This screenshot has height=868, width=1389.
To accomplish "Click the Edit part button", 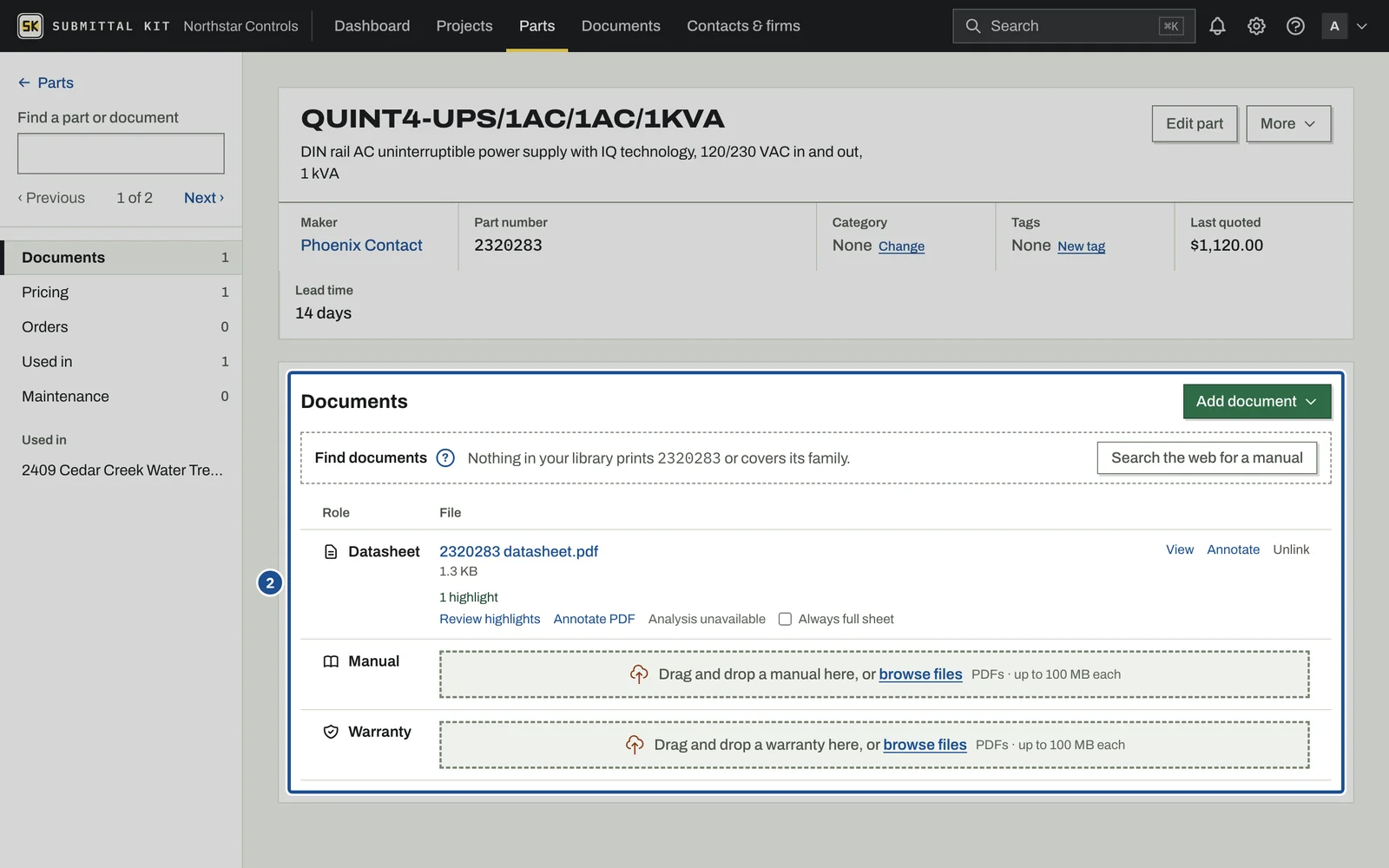I will [x=1195, y=123].
